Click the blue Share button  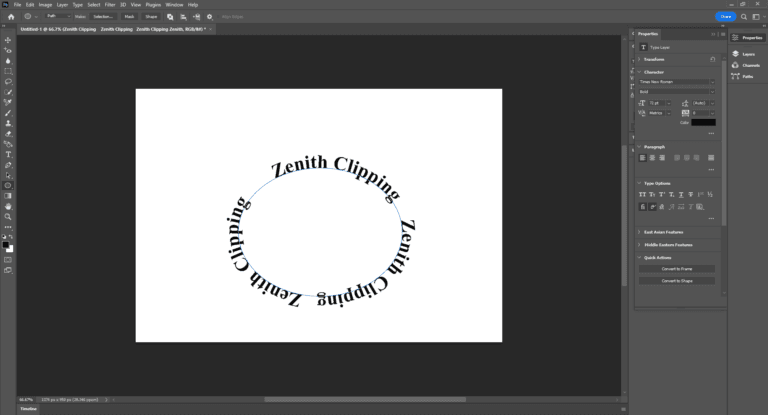pyautogui.click(x=725, y=17)
